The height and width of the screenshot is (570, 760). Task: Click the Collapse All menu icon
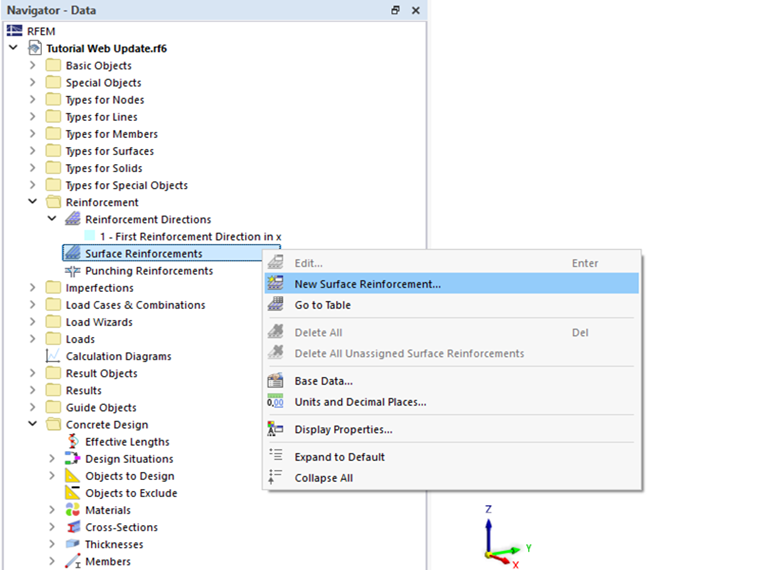[x=275, y=477]
